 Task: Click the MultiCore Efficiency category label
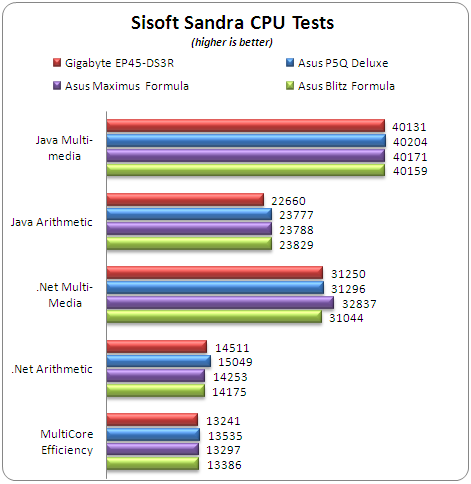(x=67, y=442)
